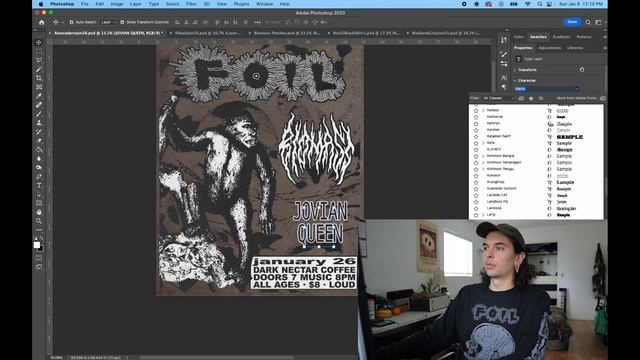Open the workspace switcher icon
Screen dimensions: 640x360
click(598, 22)
